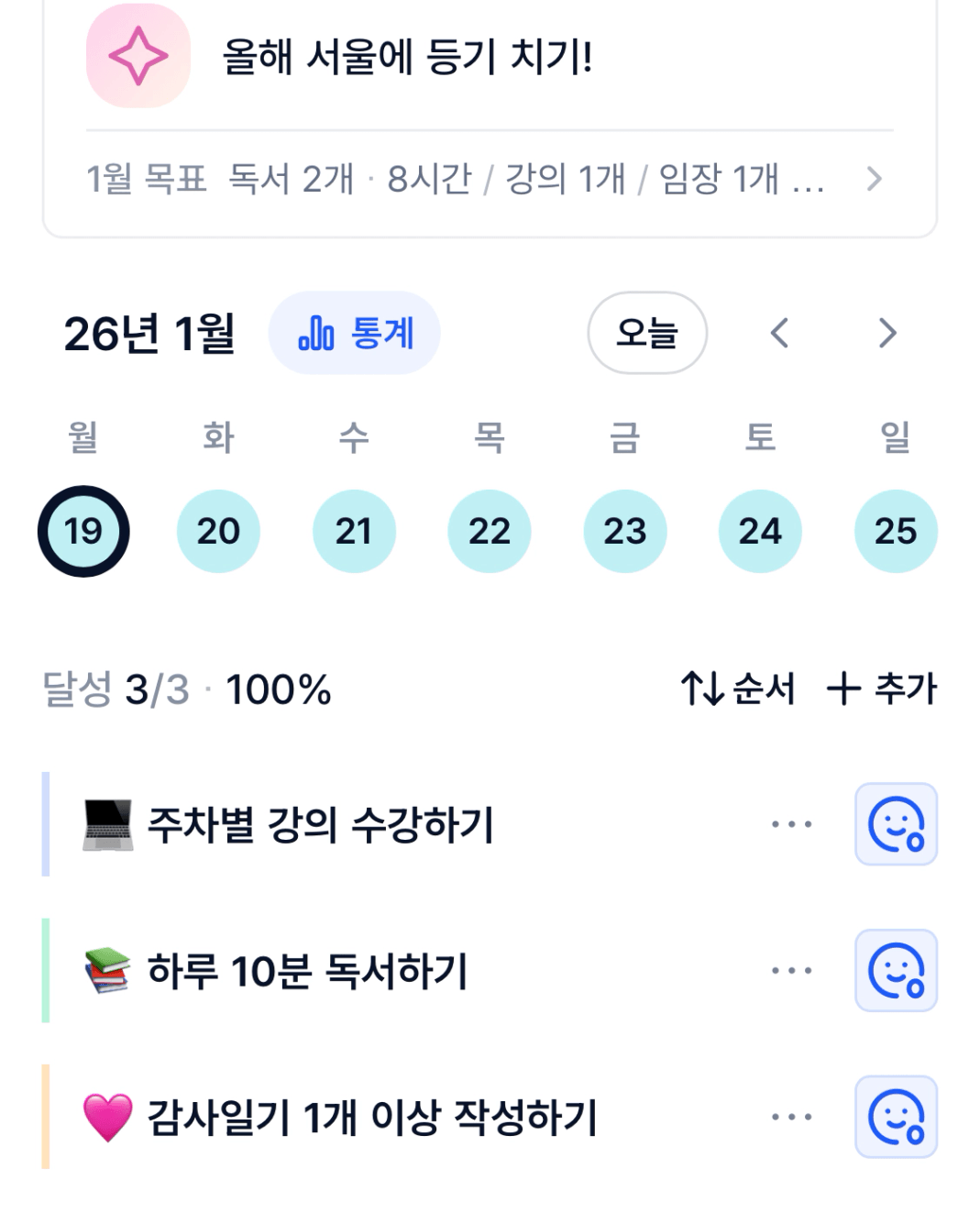Select date 20 in the week row
Screen dimensions: 980x1224
pos(218,531)
